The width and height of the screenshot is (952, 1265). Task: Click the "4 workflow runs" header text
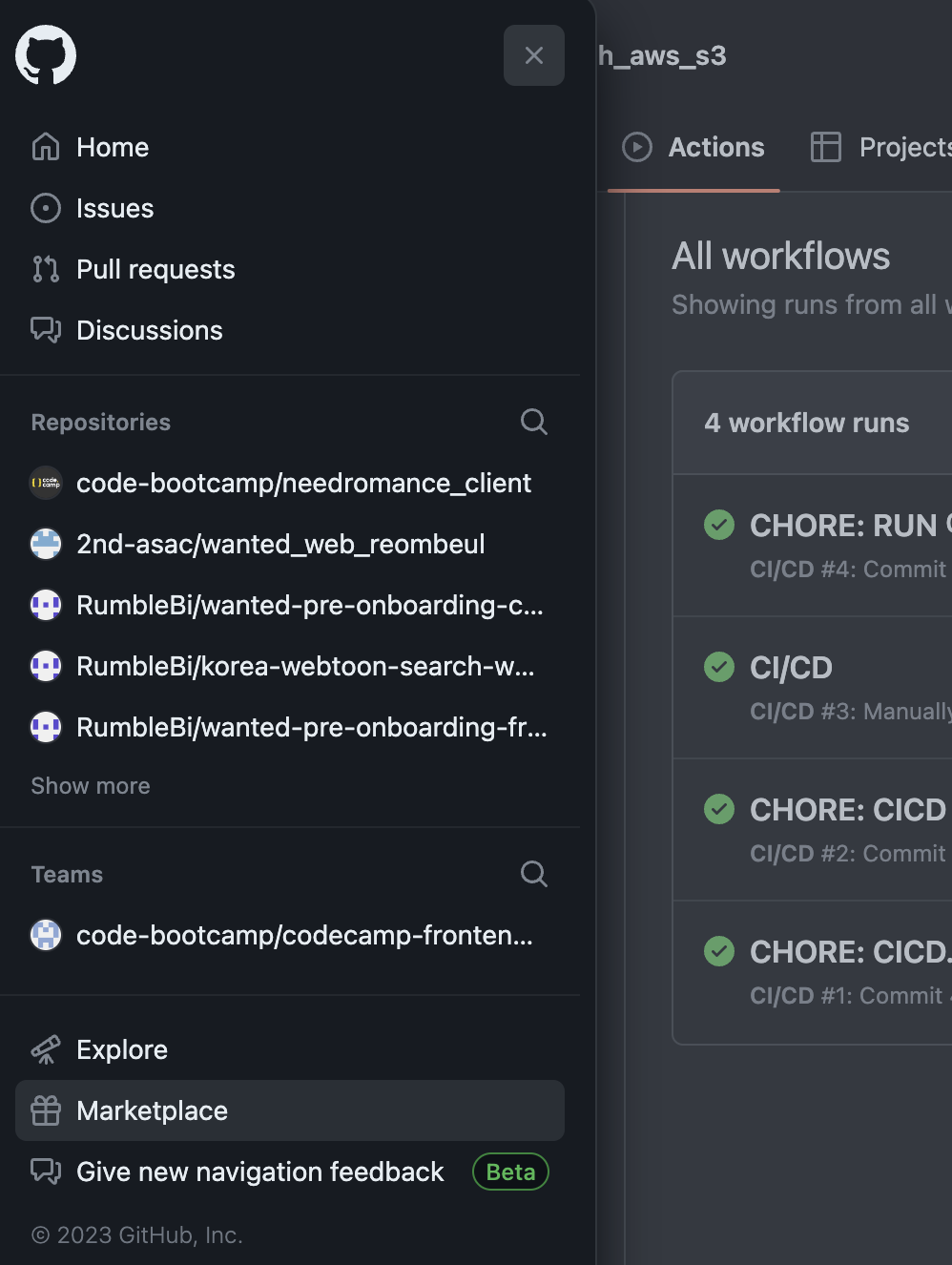click(x=806, y=423)
